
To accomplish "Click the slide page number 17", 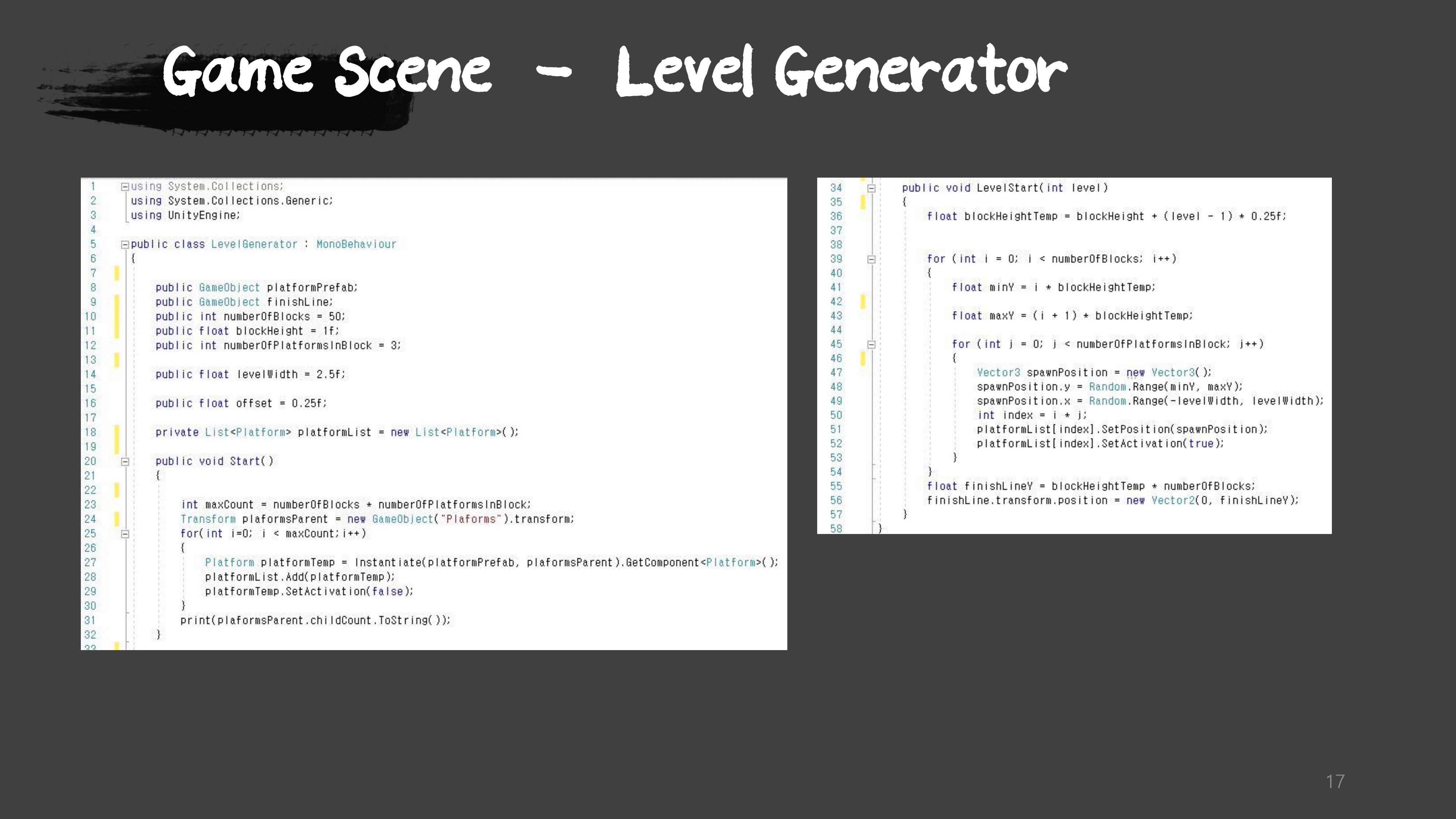I will coord(1335,782).
